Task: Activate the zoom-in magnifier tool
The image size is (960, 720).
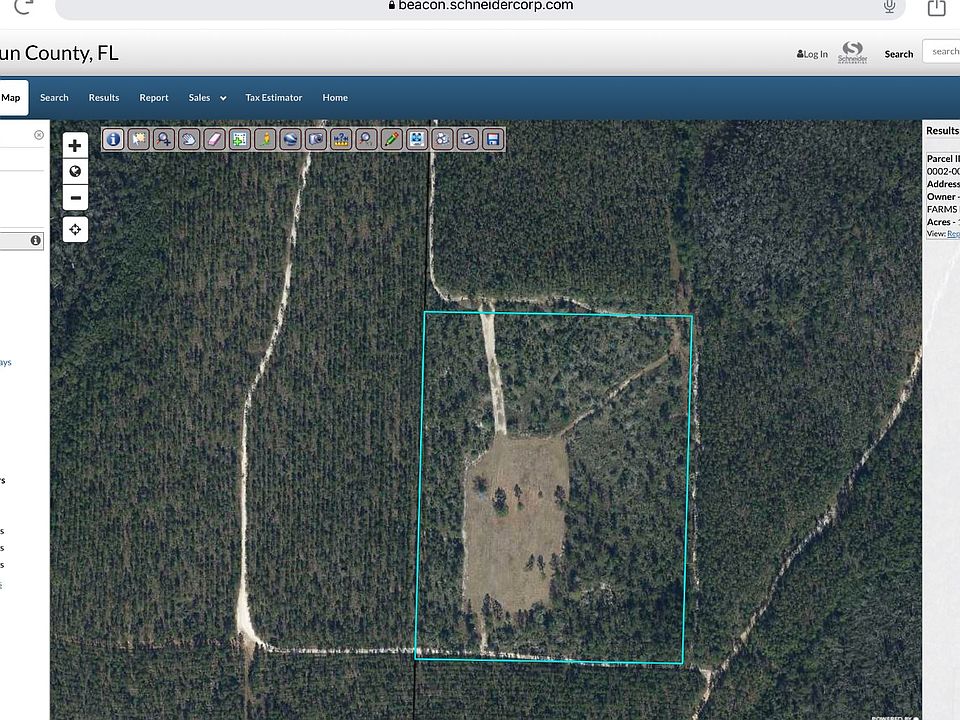Action: click(x=163, y=139)
